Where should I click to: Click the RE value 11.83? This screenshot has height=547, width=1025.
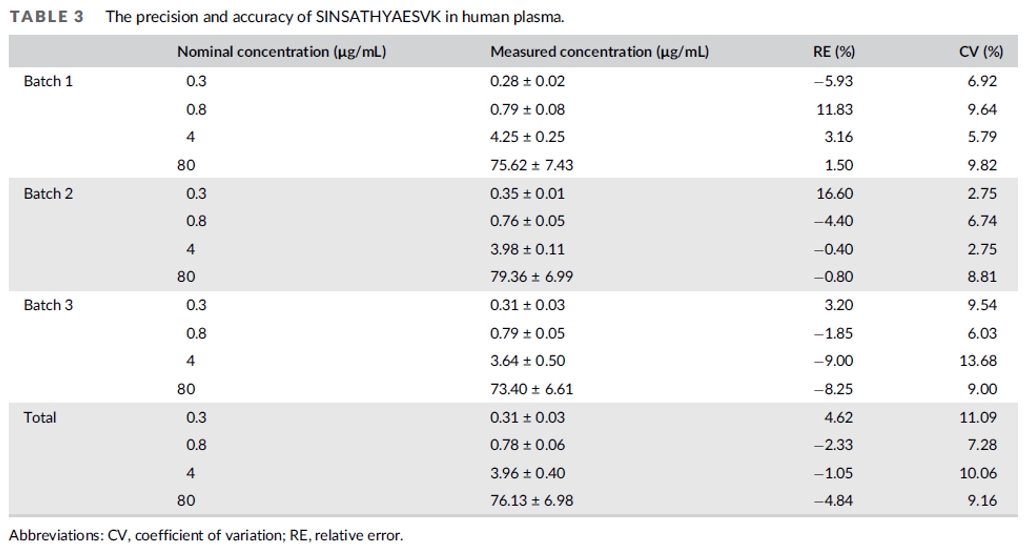pos(834,109)
